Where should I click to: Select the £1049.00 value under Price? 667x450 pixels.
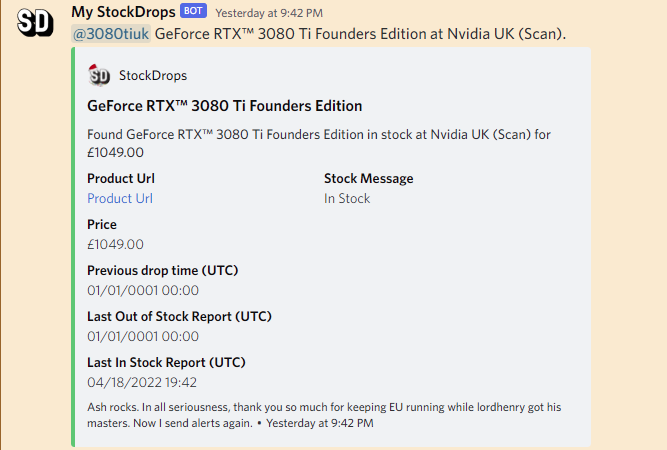(115, 245)
